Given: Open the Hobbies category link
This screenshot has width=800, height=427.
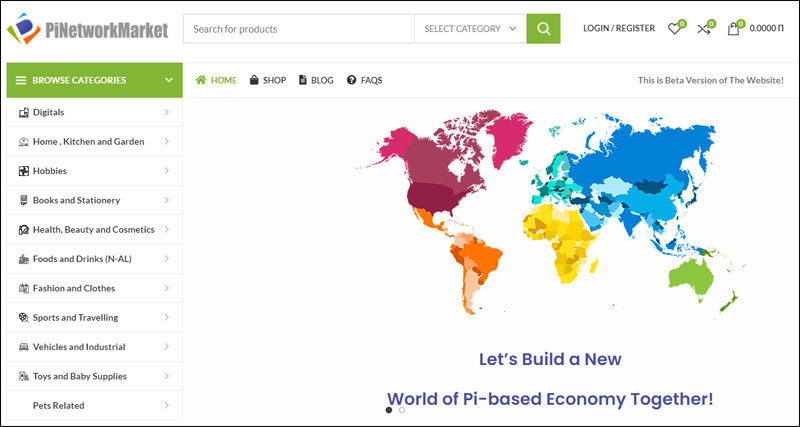Looking at the screenshot, I should (50, 171).
